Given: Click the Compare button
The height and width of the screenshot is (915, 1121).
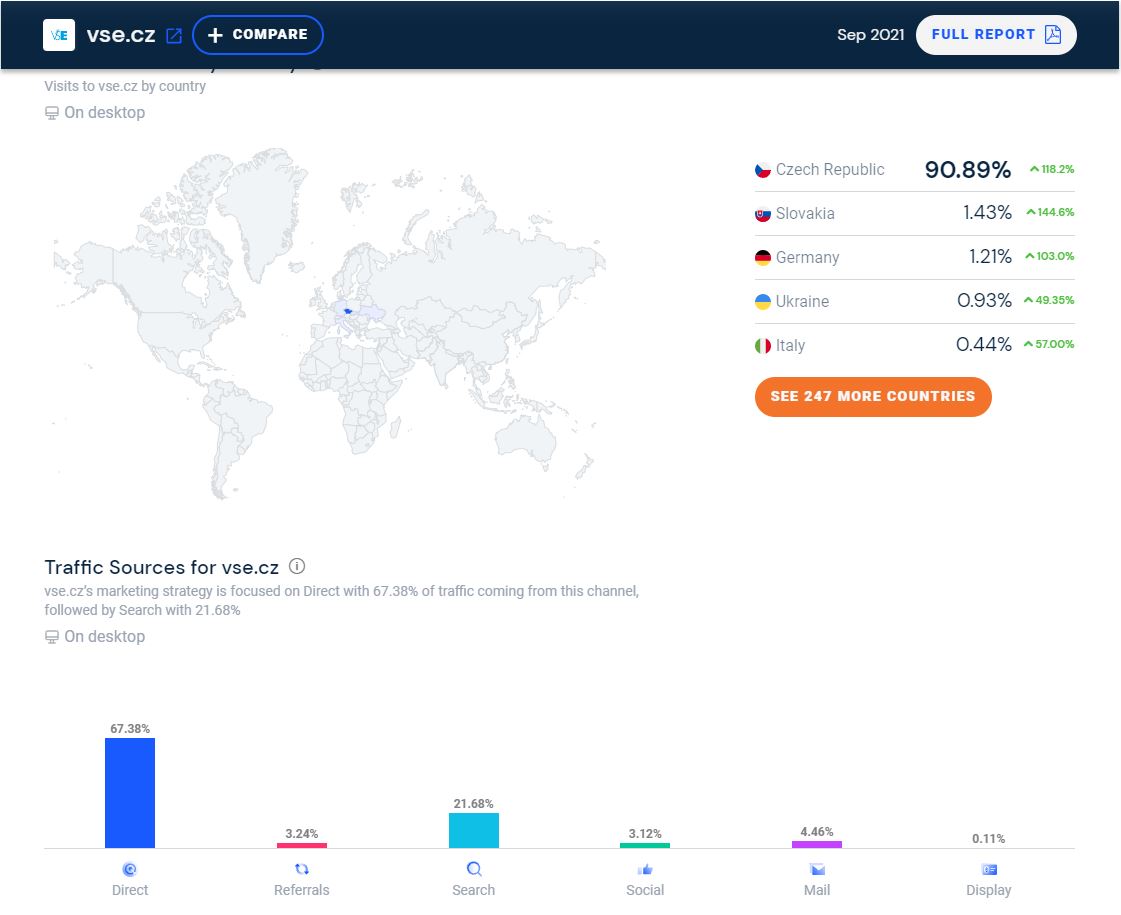Looking at the screenshot, I should tap(258, 35).
